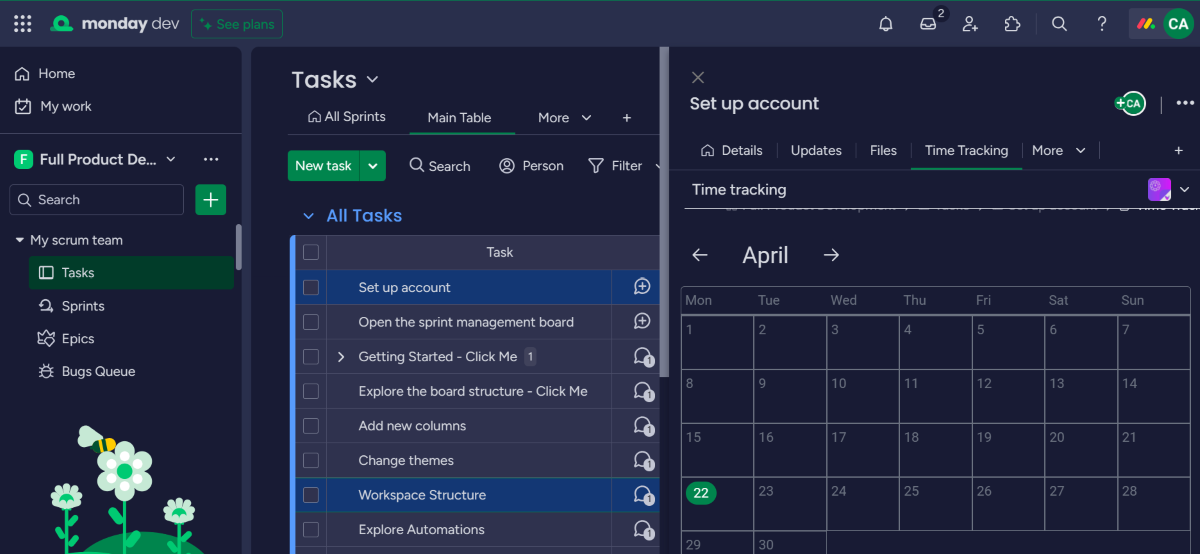Select April 22 in calendar
Screen dimensions: 1200x554
(x=701, y=493)
